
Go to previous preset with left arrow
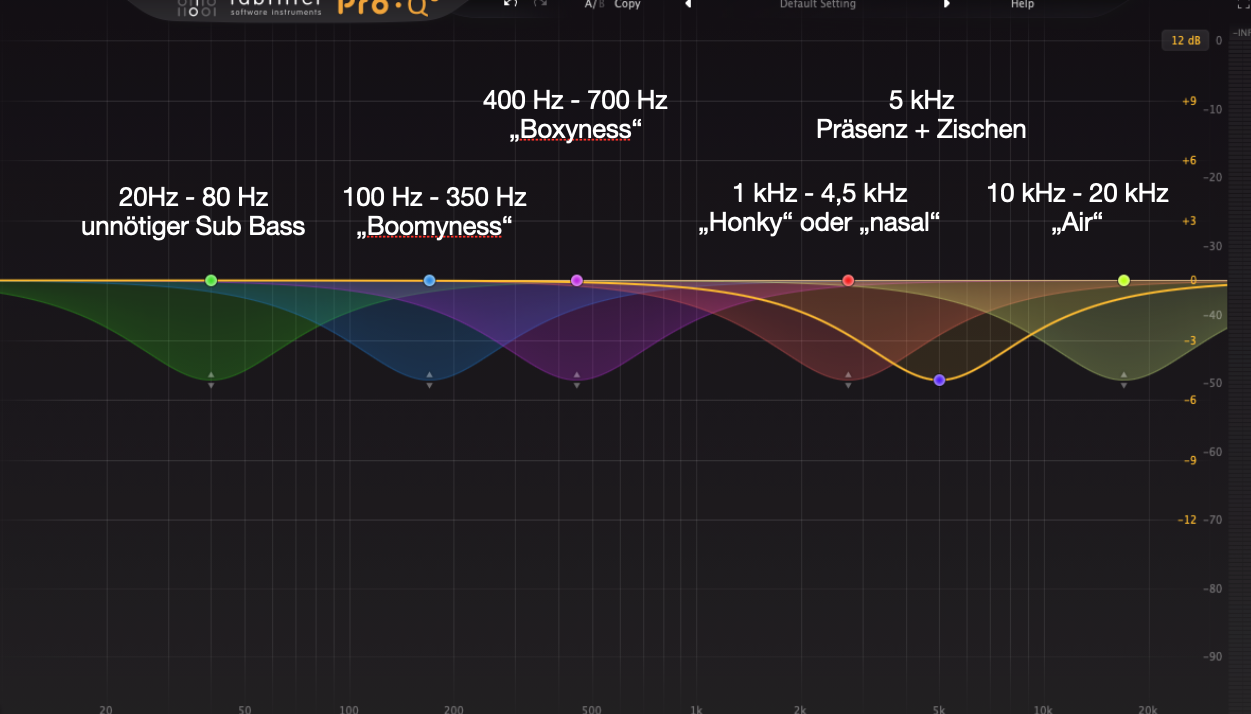(x=688, y=5)
